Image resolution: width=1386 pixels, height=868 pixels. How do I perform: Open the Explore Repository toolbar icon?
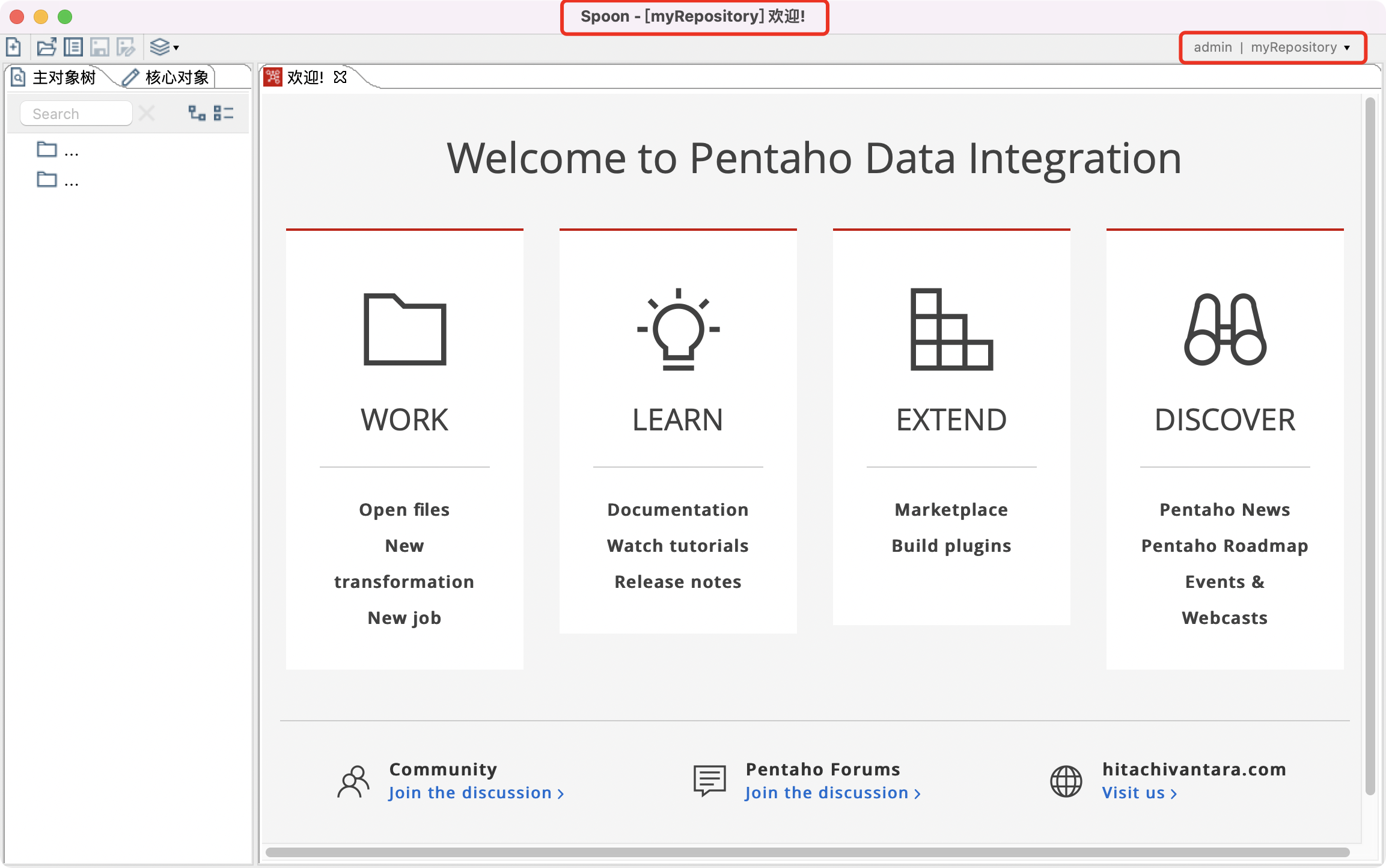click(73, 47)
